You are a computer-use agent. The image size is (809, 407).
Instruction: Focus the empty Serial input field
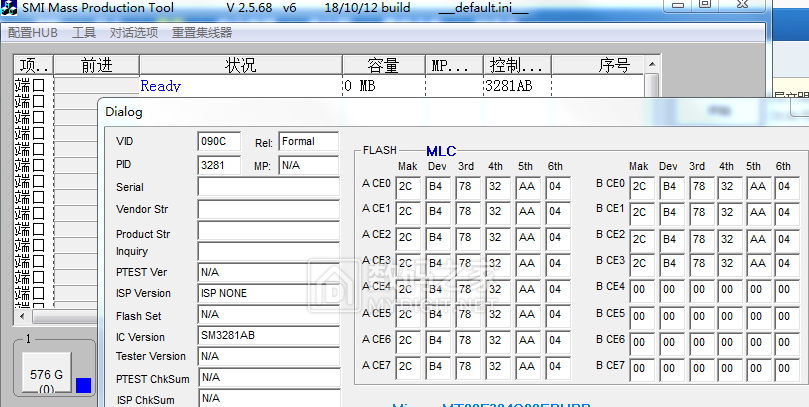click(x=268, y=187)
